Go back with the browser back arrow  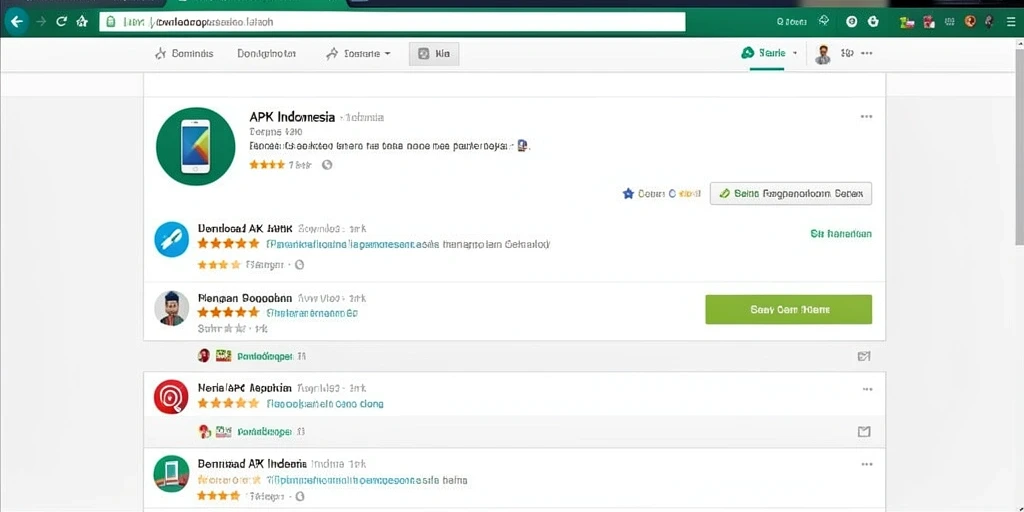pyautogui.click(x=16, y=22)
